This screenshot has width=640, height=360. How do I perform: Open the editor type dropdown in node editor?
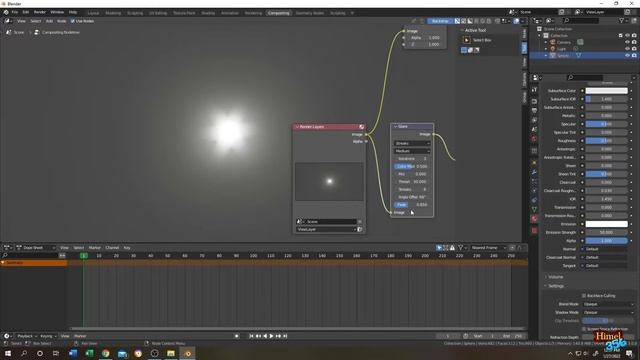click(x=8, y=21)
